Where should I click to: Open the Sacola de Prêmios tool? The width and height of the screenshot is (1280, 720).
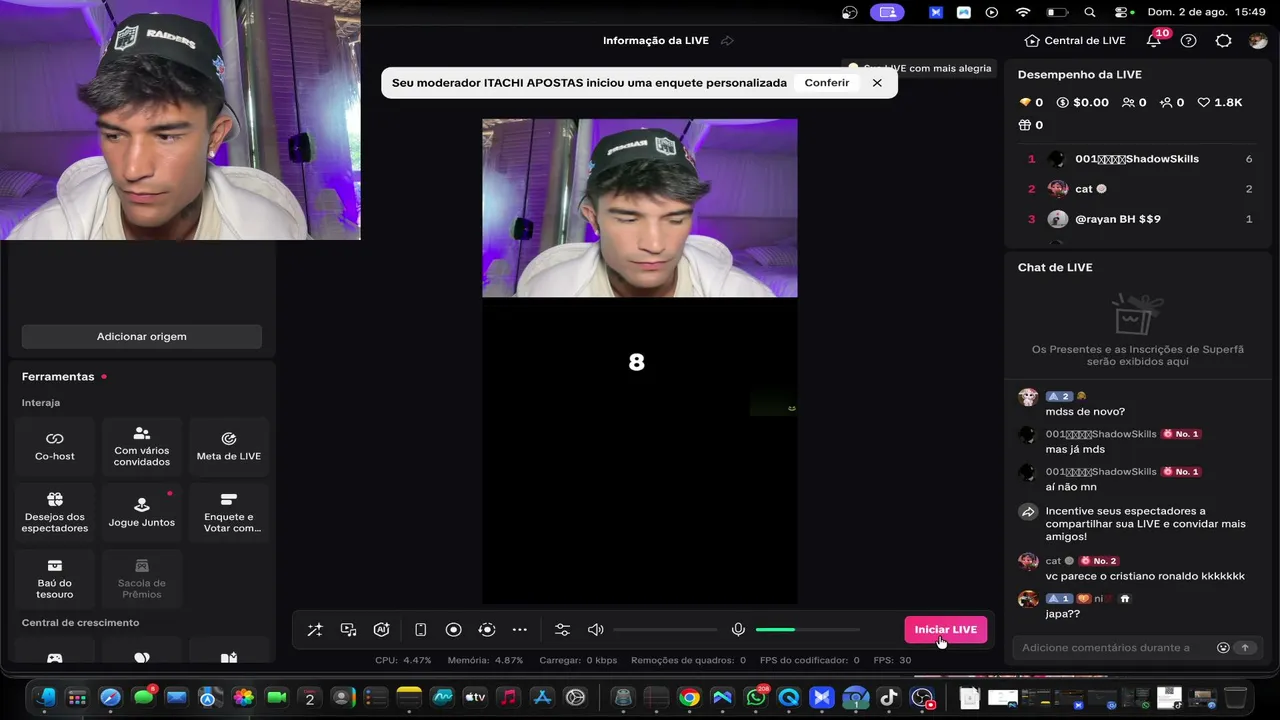142,578
